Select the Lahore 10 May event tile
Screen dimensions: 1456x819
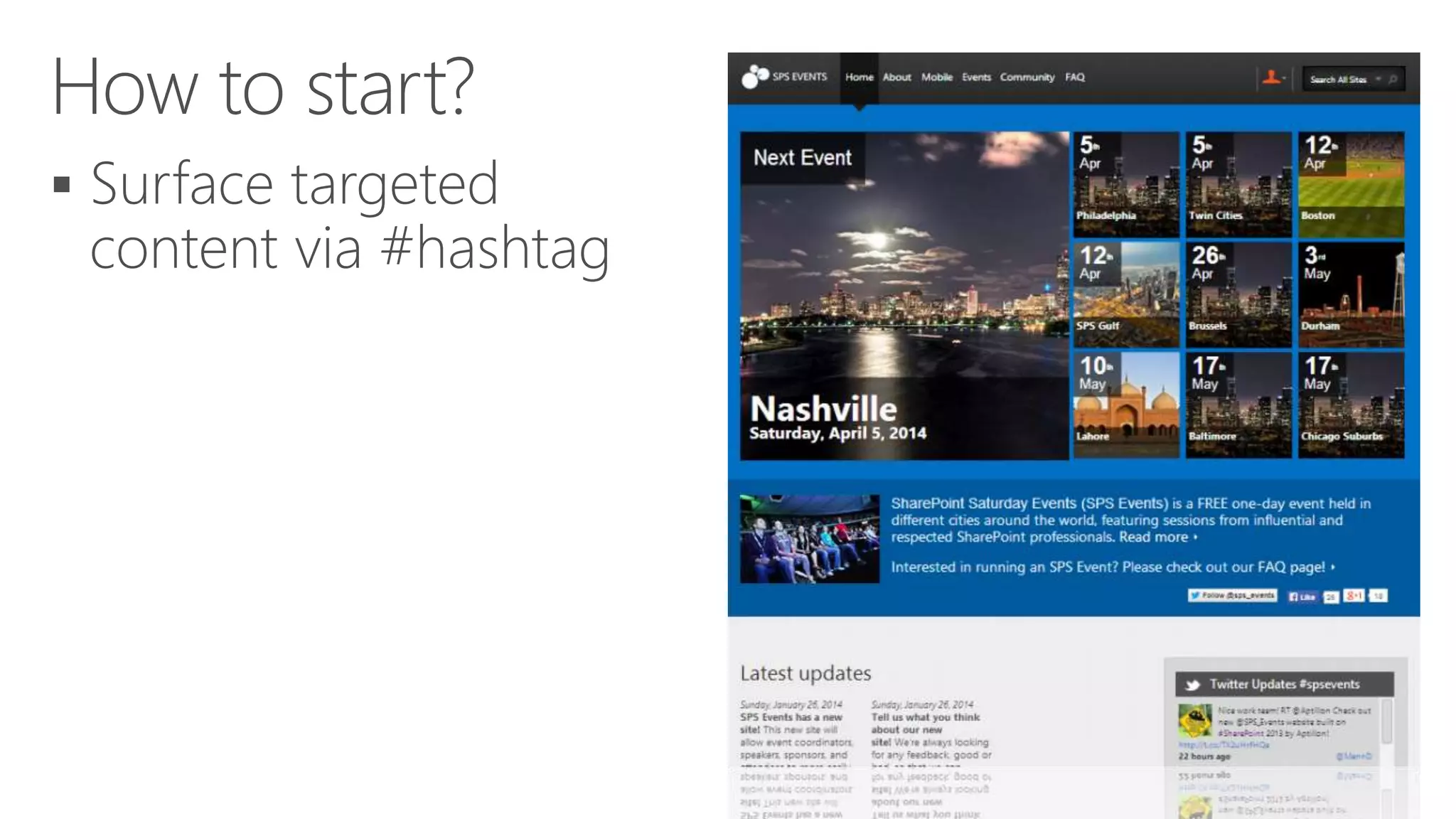[1125, 405]
